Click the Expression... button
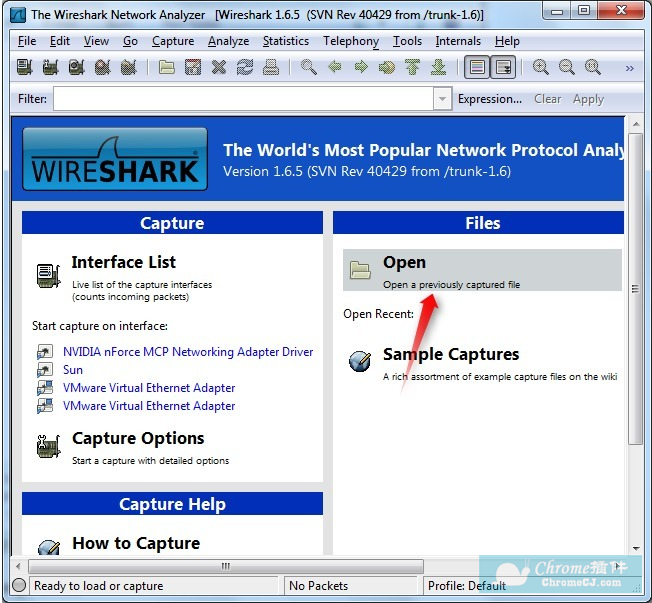 tap(489, 99)
